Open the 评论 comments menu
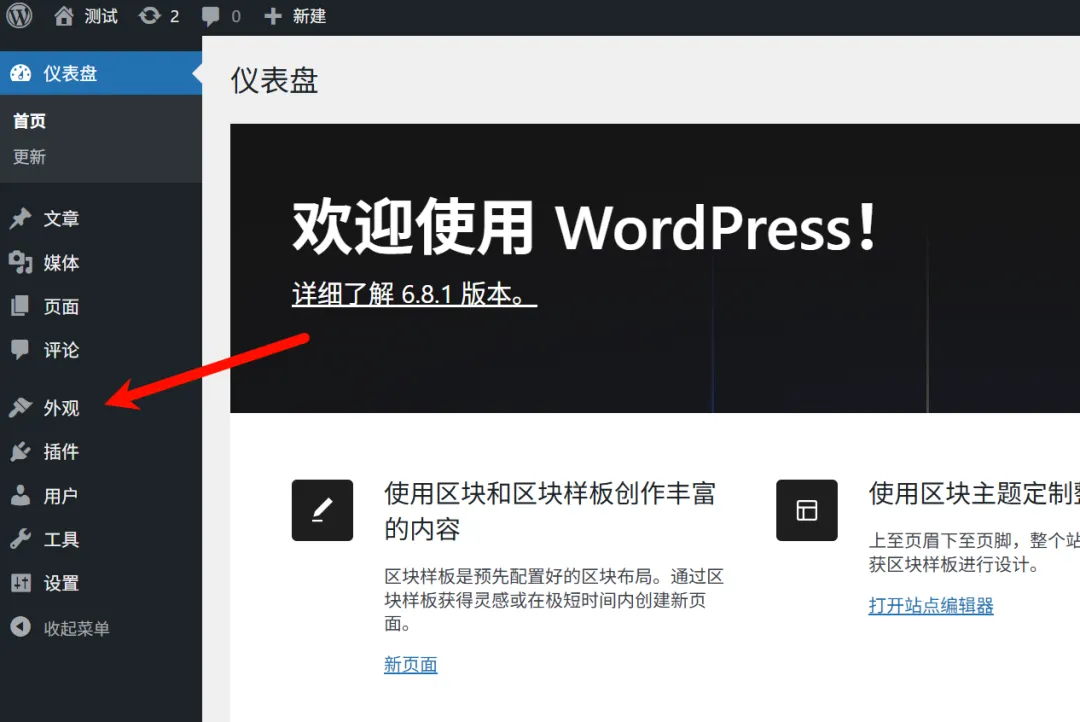1080x722 pixels. [x=101, y=350]
